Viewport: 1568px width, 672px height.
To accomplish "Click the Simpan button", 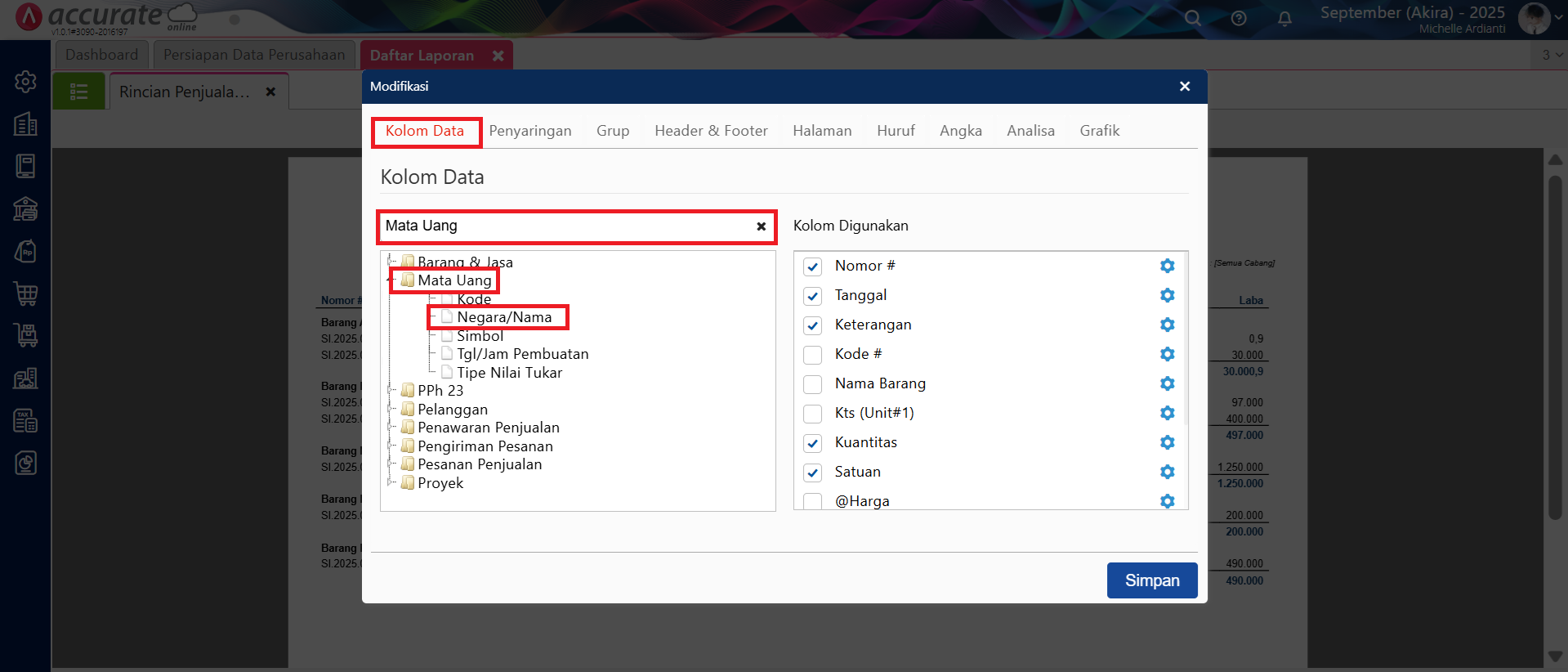I will coord(1151,580).
